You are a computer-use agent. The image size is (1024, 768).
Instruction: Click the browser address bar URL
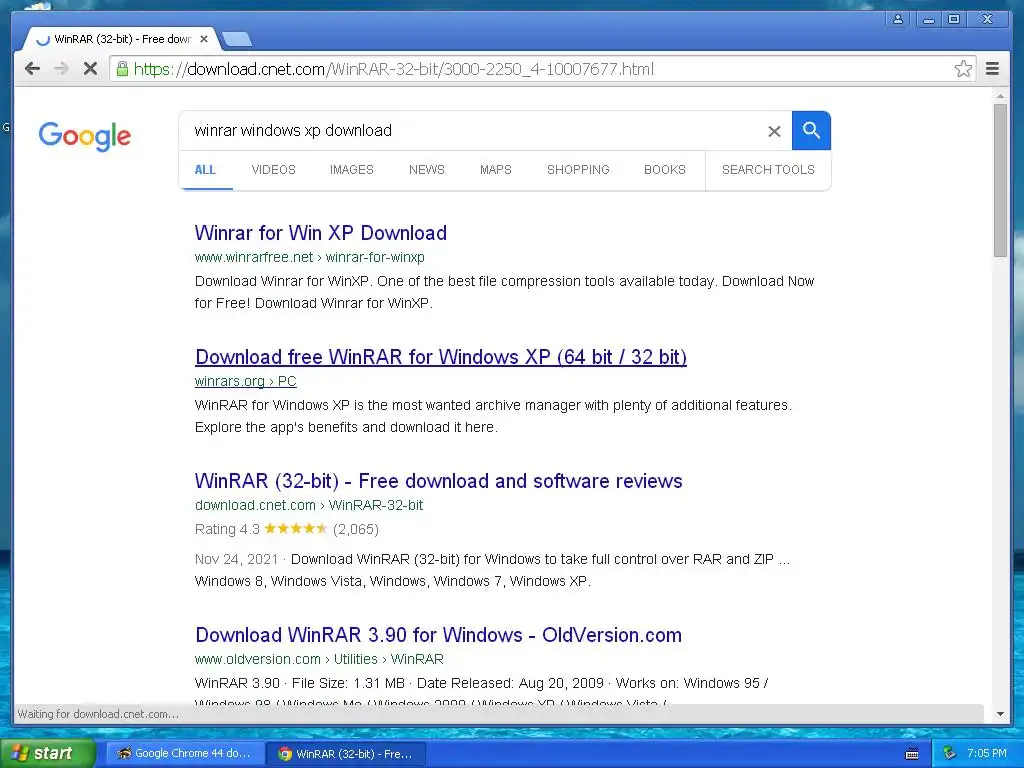coord(393,69)
